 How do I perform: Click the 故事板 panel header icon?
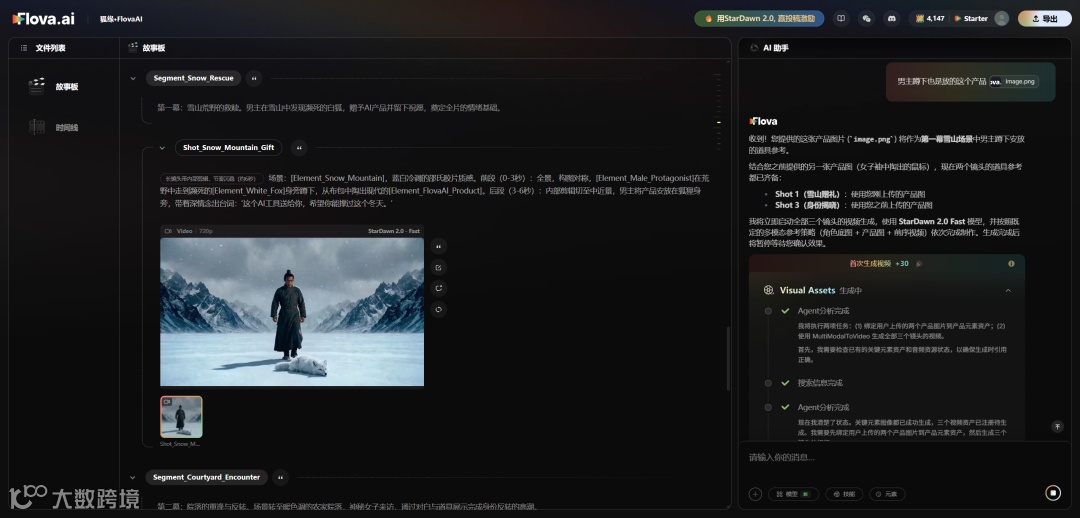[133, 48]
